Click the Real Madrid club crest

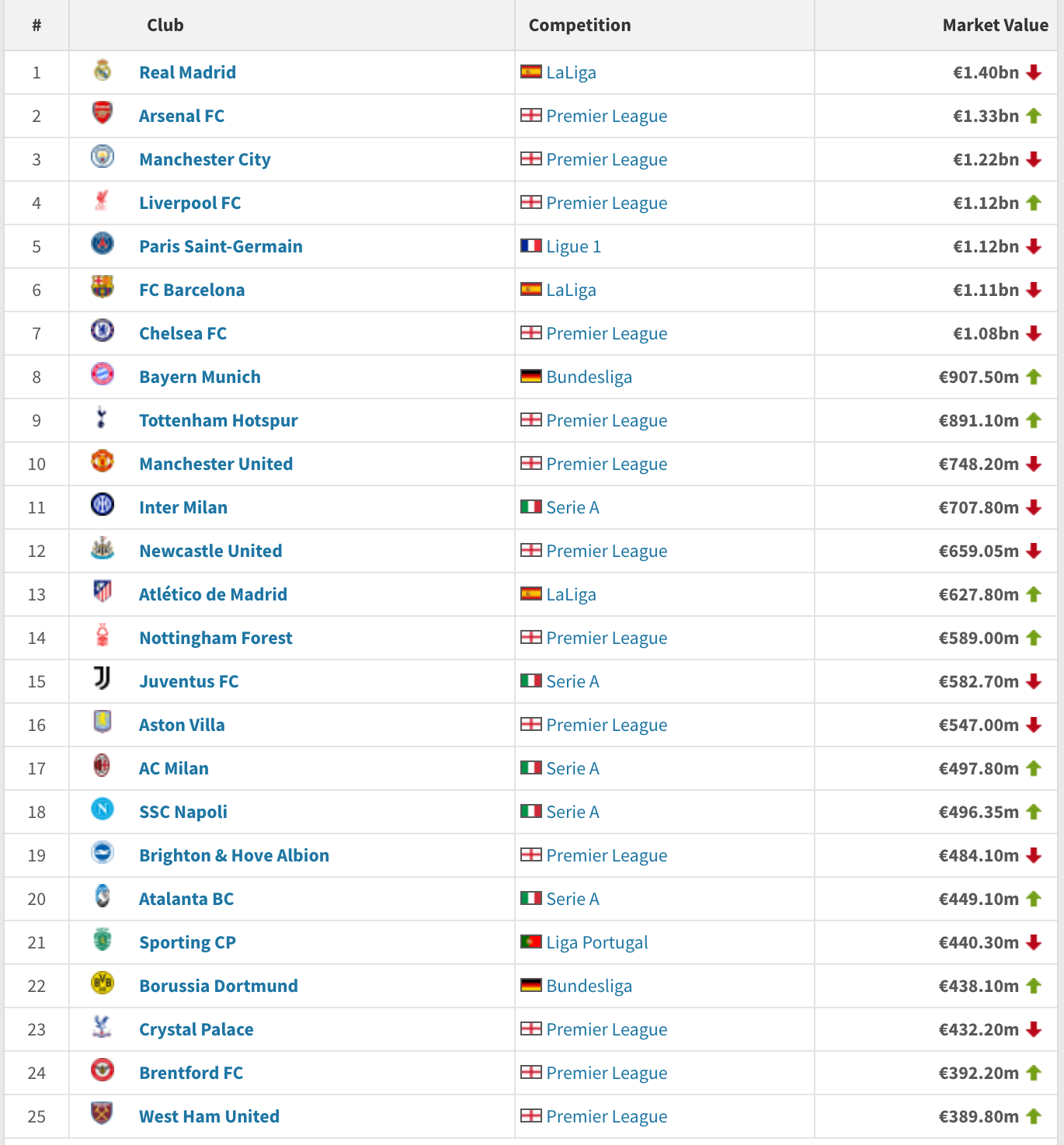click(x=103, y=71)
